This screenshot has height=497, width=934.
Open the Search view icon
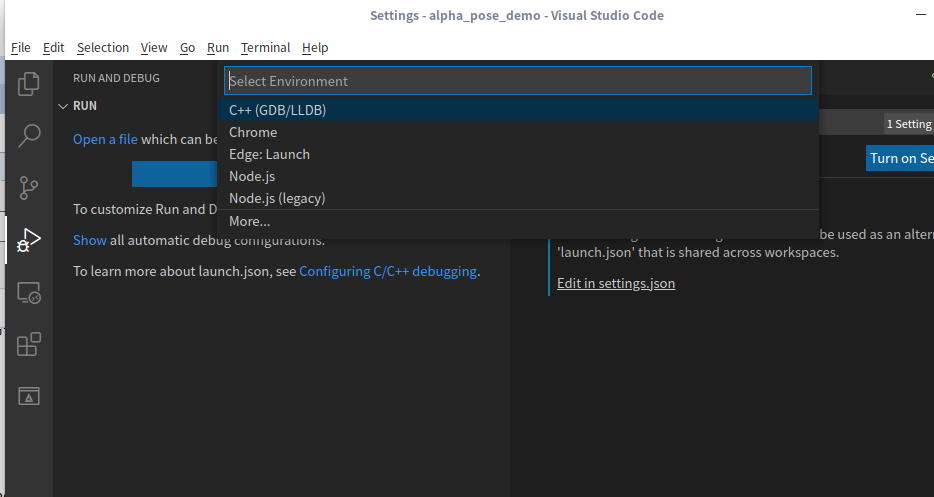[x=29, y=136]
